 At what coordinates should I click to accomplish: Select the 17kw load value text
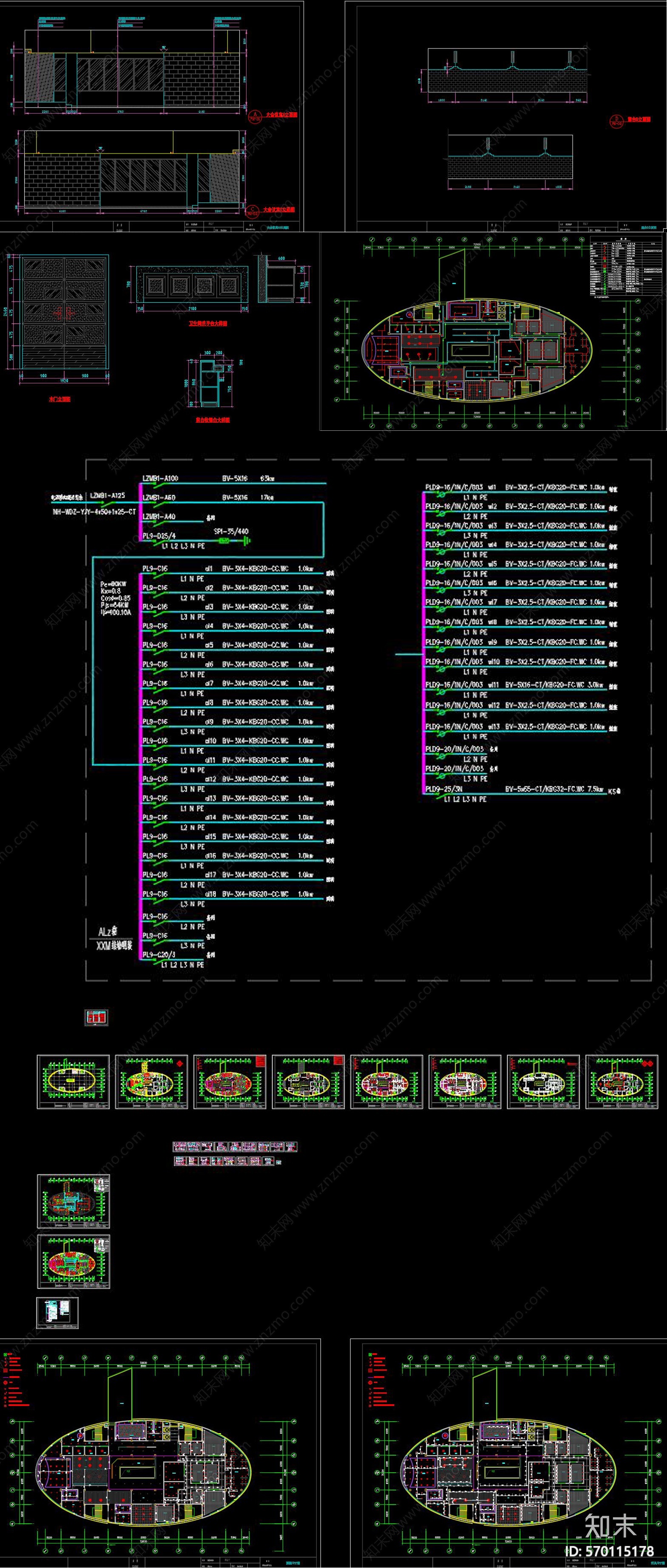267,497
